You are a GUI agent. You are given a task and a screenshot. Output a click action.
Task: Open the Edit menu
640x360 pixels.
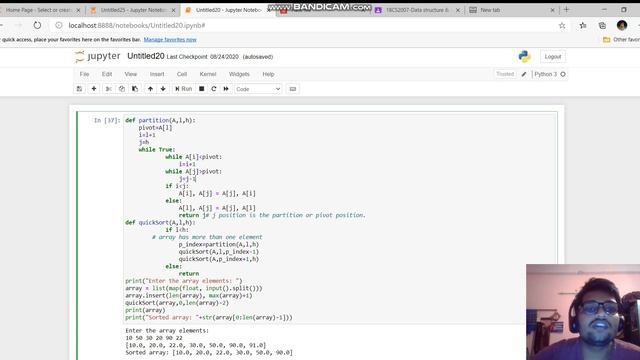(x=107, y=74)
